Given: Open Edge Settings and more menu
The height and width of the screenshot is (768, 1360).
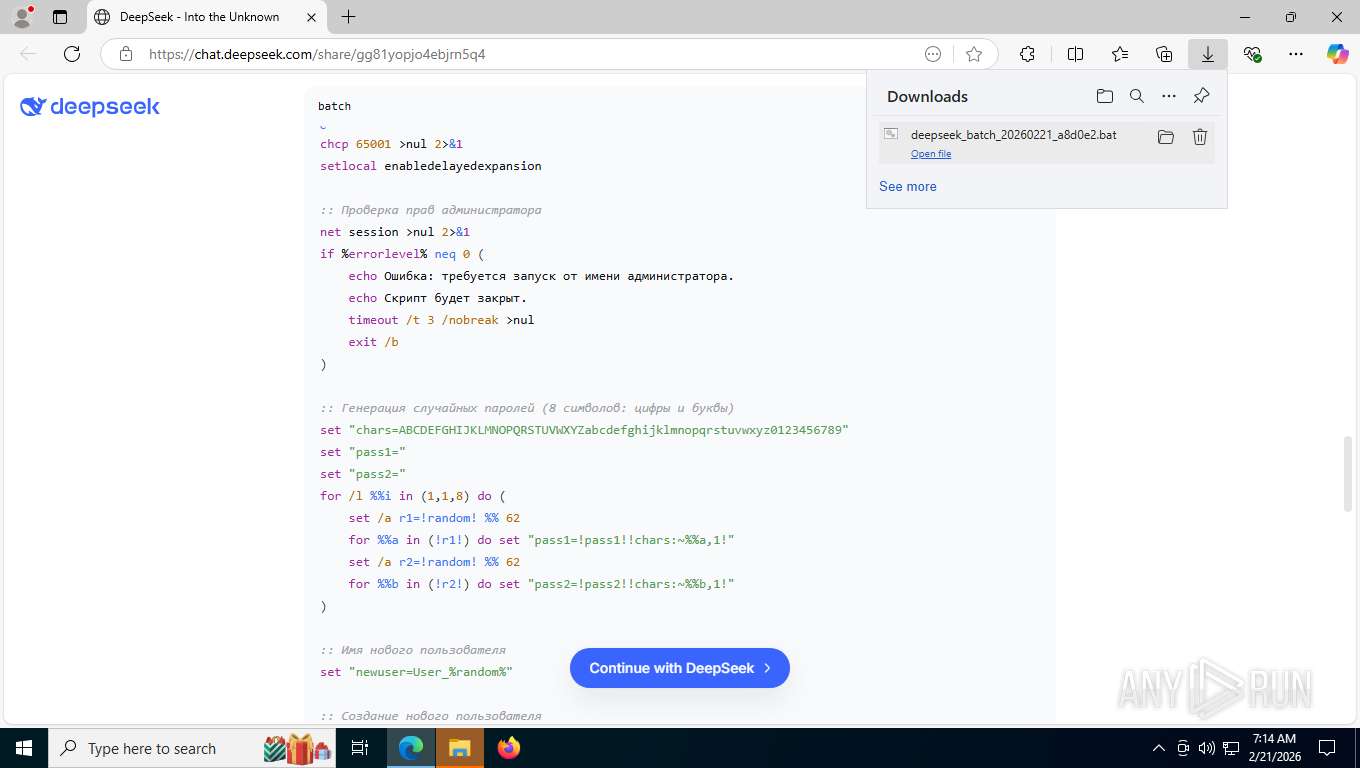Looking at the screenshot, I should 1296,54.
